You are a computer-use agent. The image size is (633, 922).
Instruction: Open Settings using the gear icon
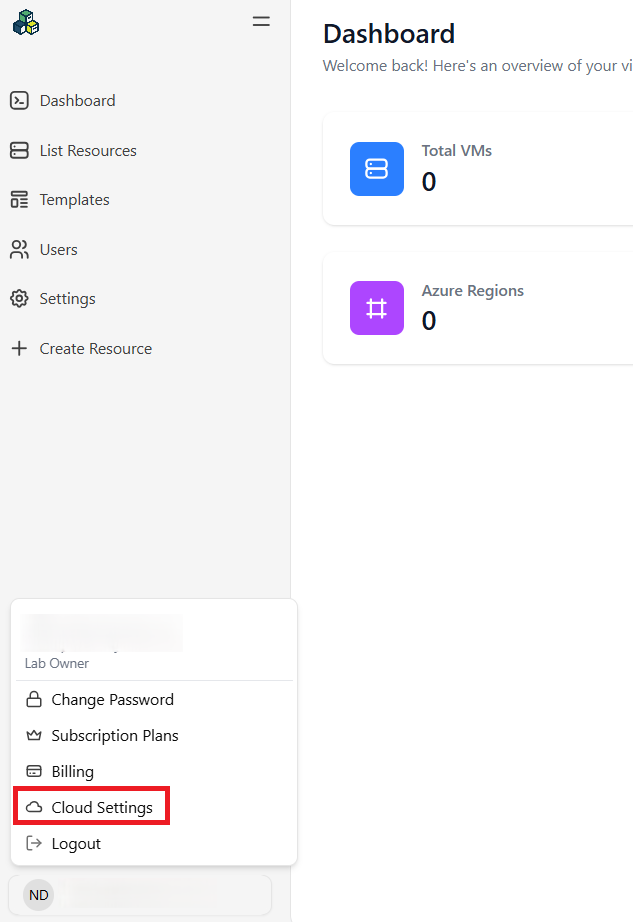[x=20, y=298]
